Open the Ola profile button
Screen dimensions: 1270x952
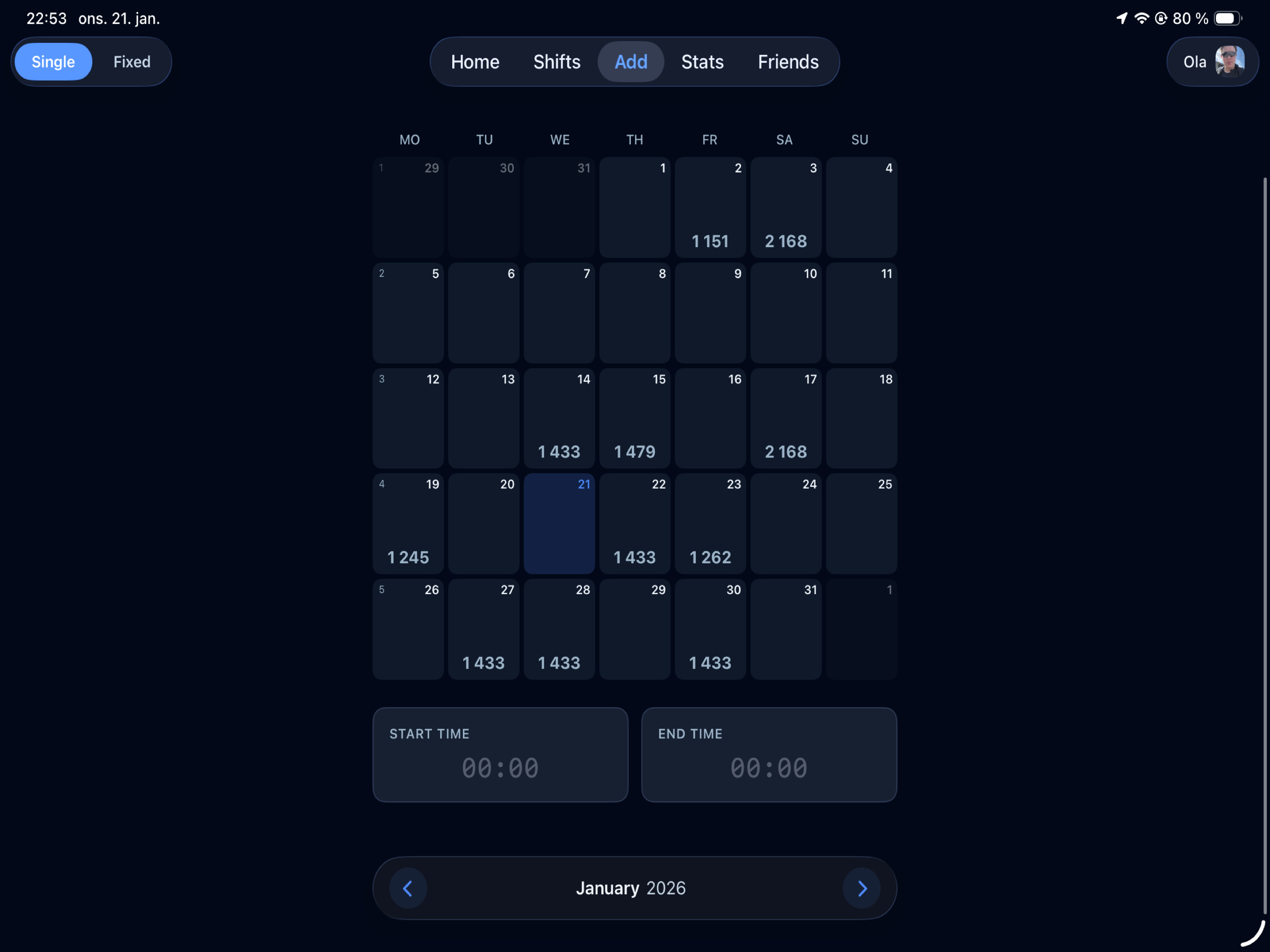click(x=1213, y=61)
